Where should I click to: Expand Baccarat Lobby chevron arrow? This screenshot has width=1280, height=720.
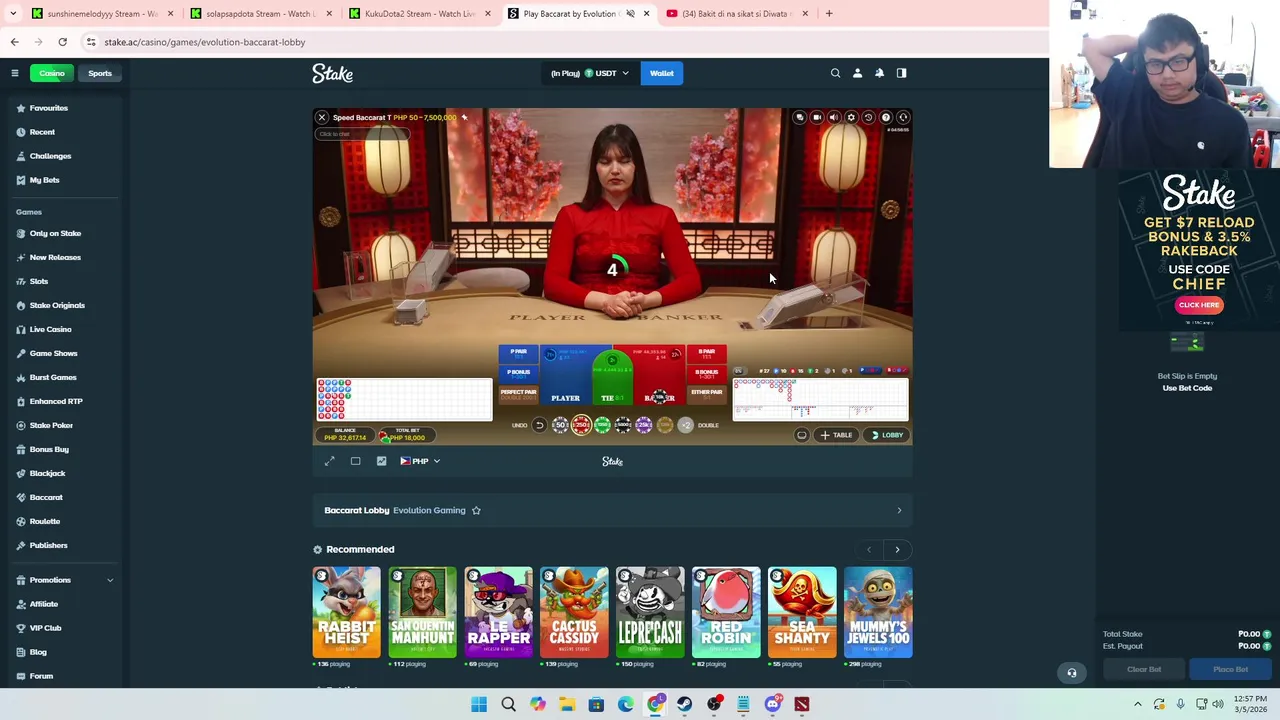899,511
